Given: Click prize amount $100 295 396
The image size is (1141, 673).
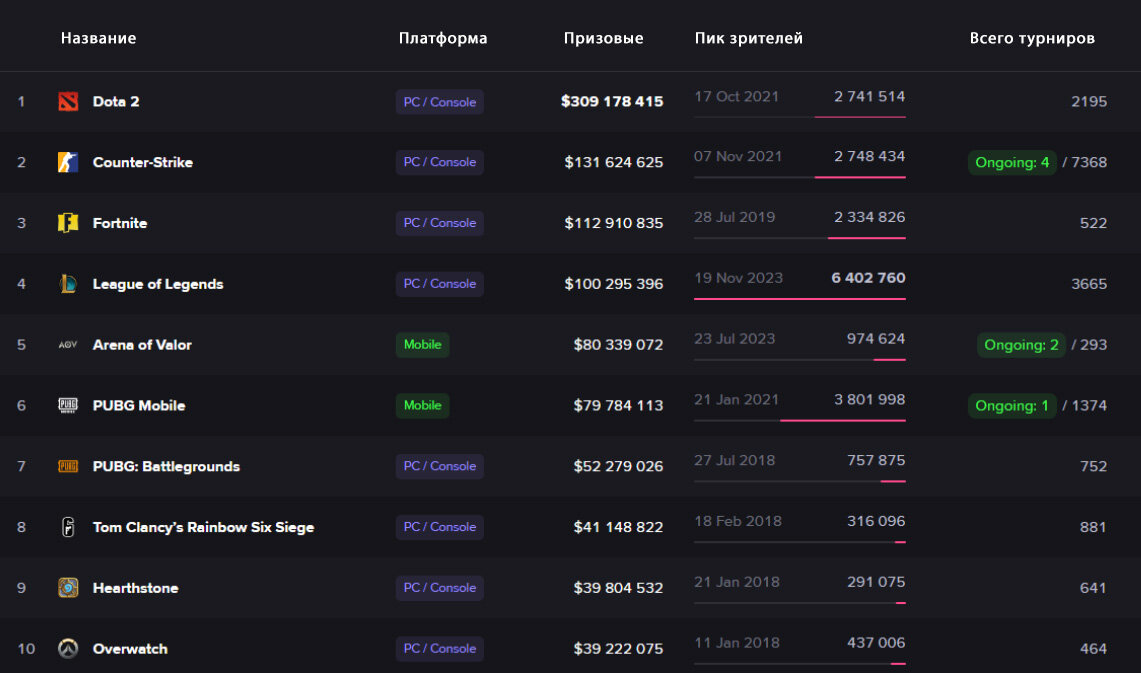Looking at the screenshot, I should pos(613,284).
